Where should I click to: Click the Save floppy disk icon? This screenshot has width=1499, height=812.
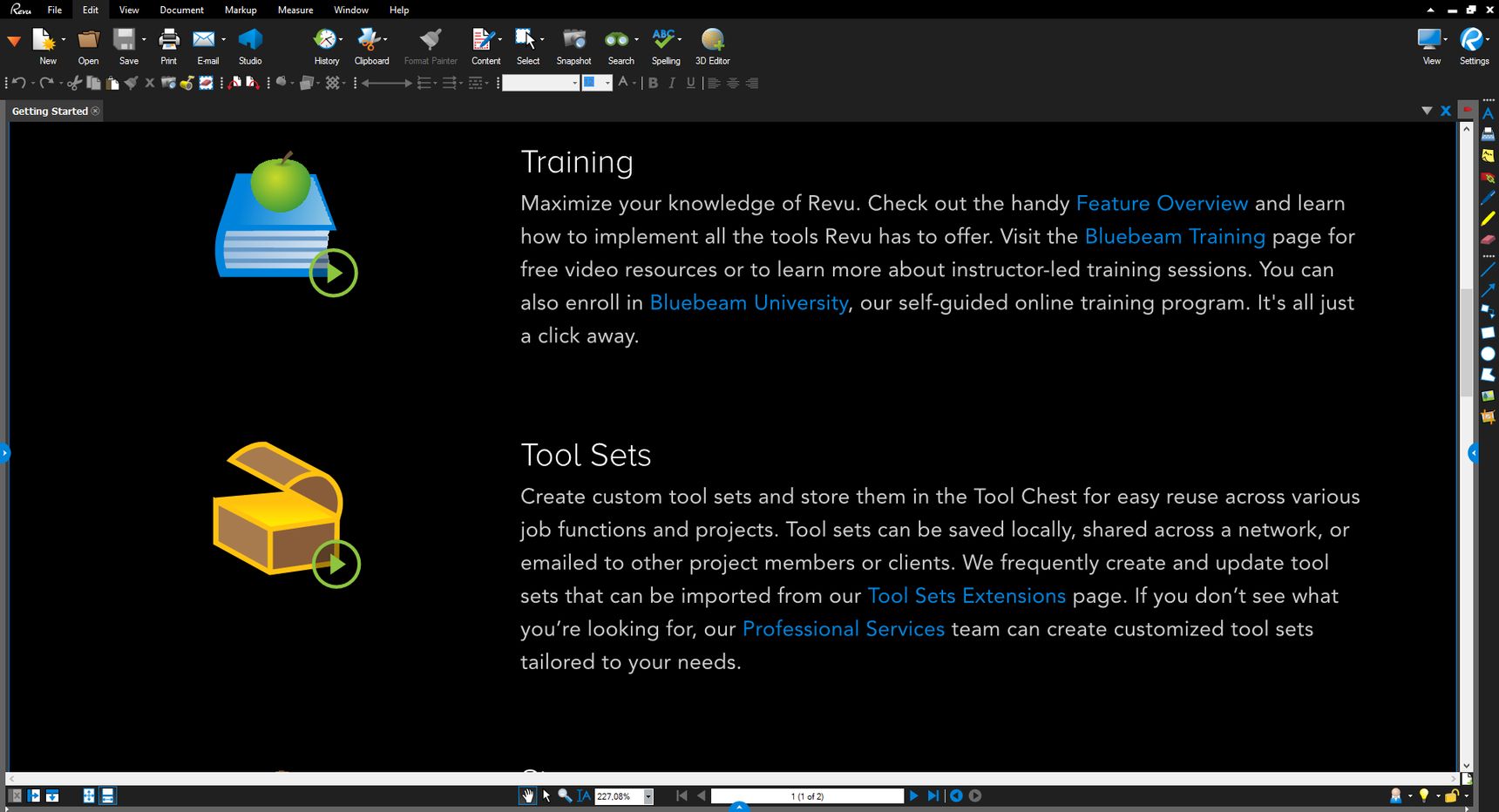pos(125,39)
